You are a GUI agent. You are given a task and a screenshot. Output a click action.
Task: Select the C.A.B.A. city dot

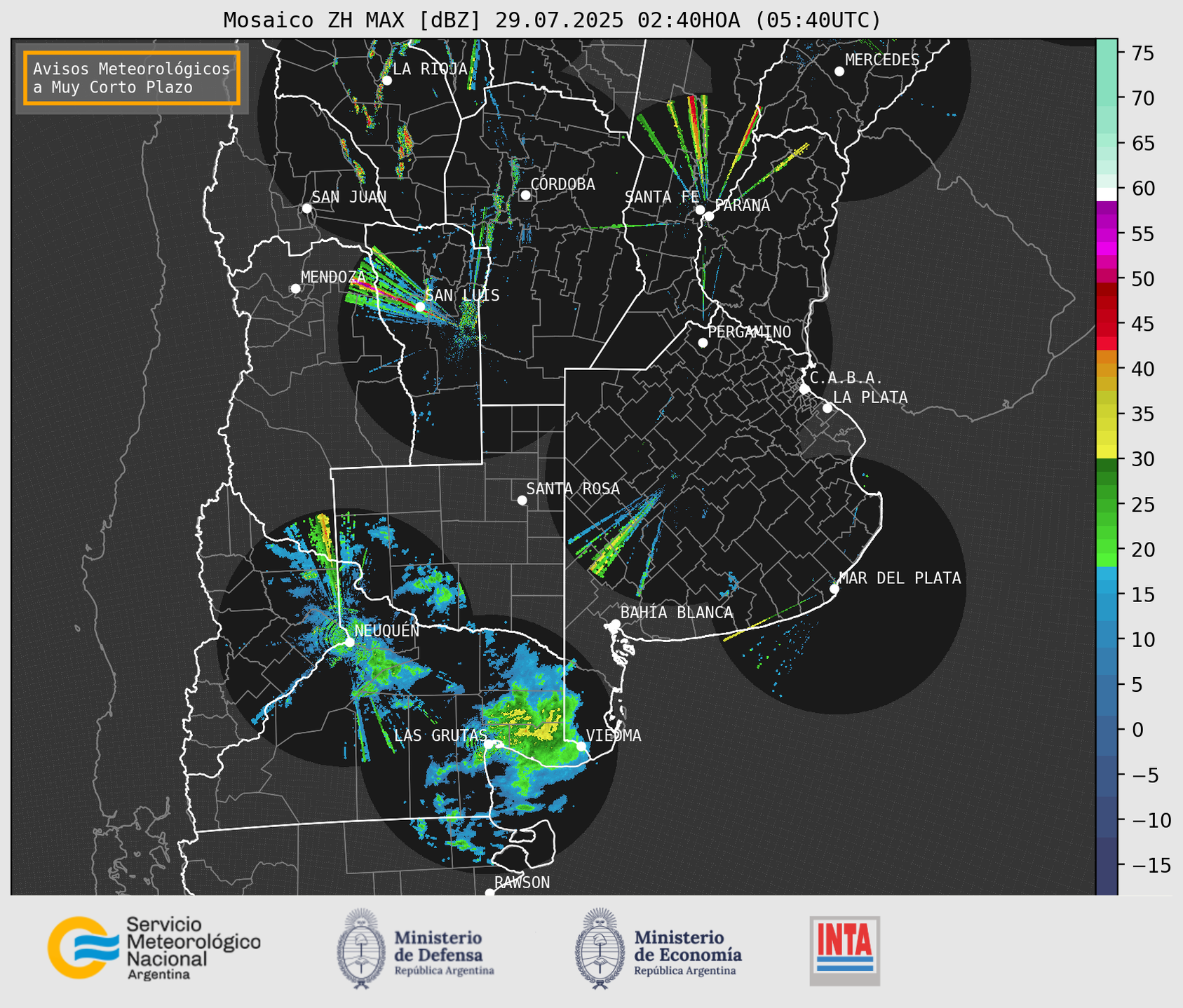(x=804, y=389)
